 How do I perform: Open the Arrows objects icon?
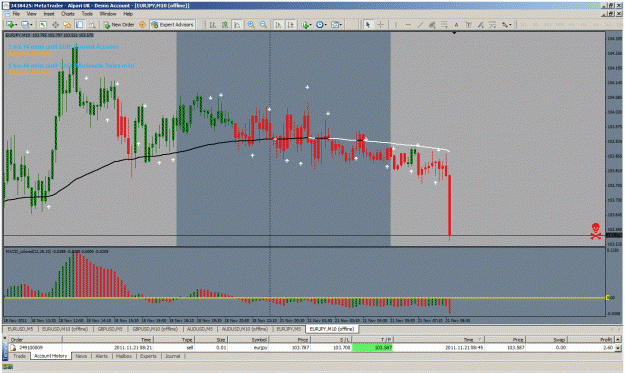[505, 25]
